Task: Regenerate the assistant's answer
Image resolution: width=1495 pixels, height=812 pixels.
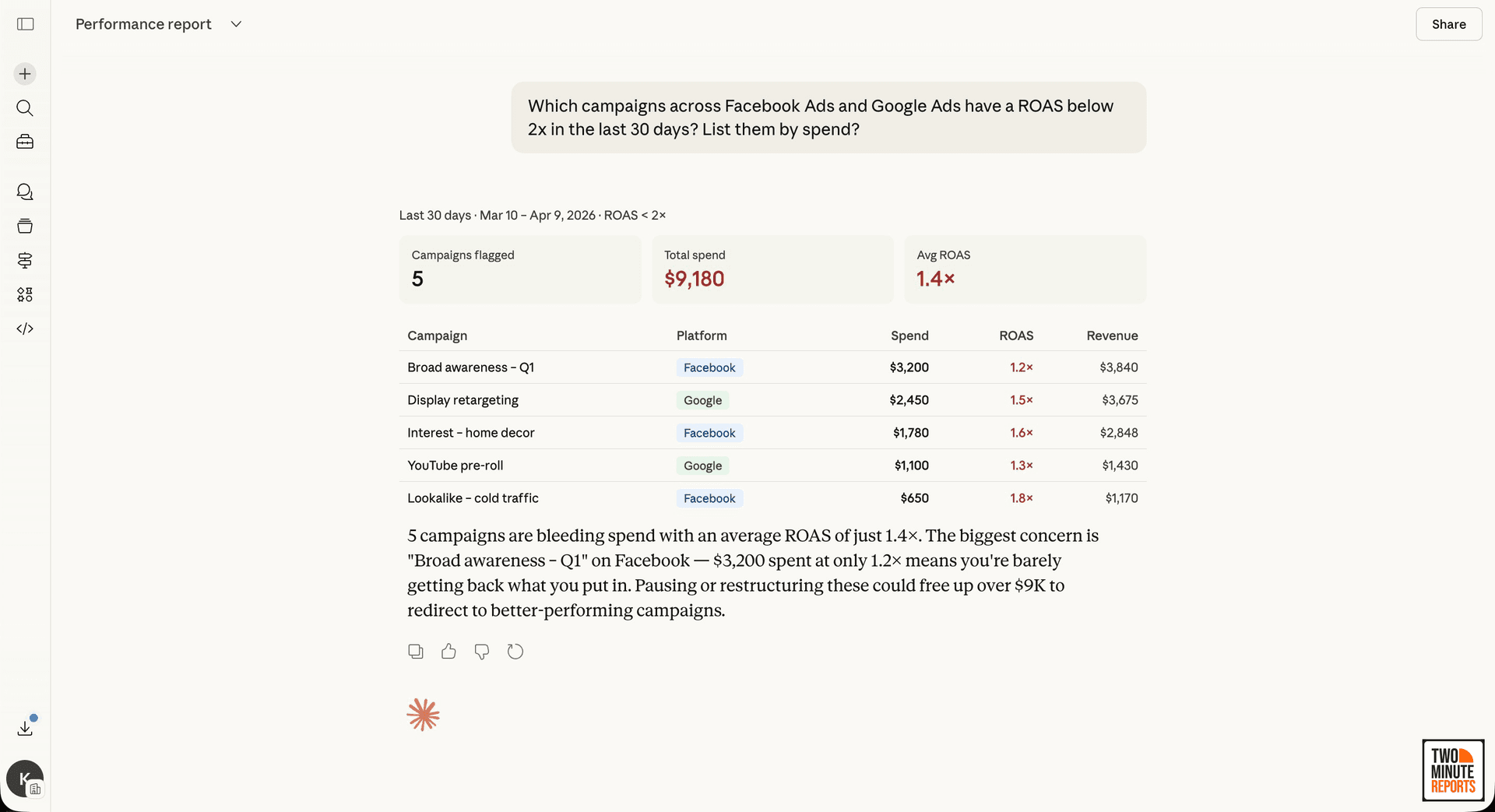Action: pyautogui.click(x=515, y=651)
